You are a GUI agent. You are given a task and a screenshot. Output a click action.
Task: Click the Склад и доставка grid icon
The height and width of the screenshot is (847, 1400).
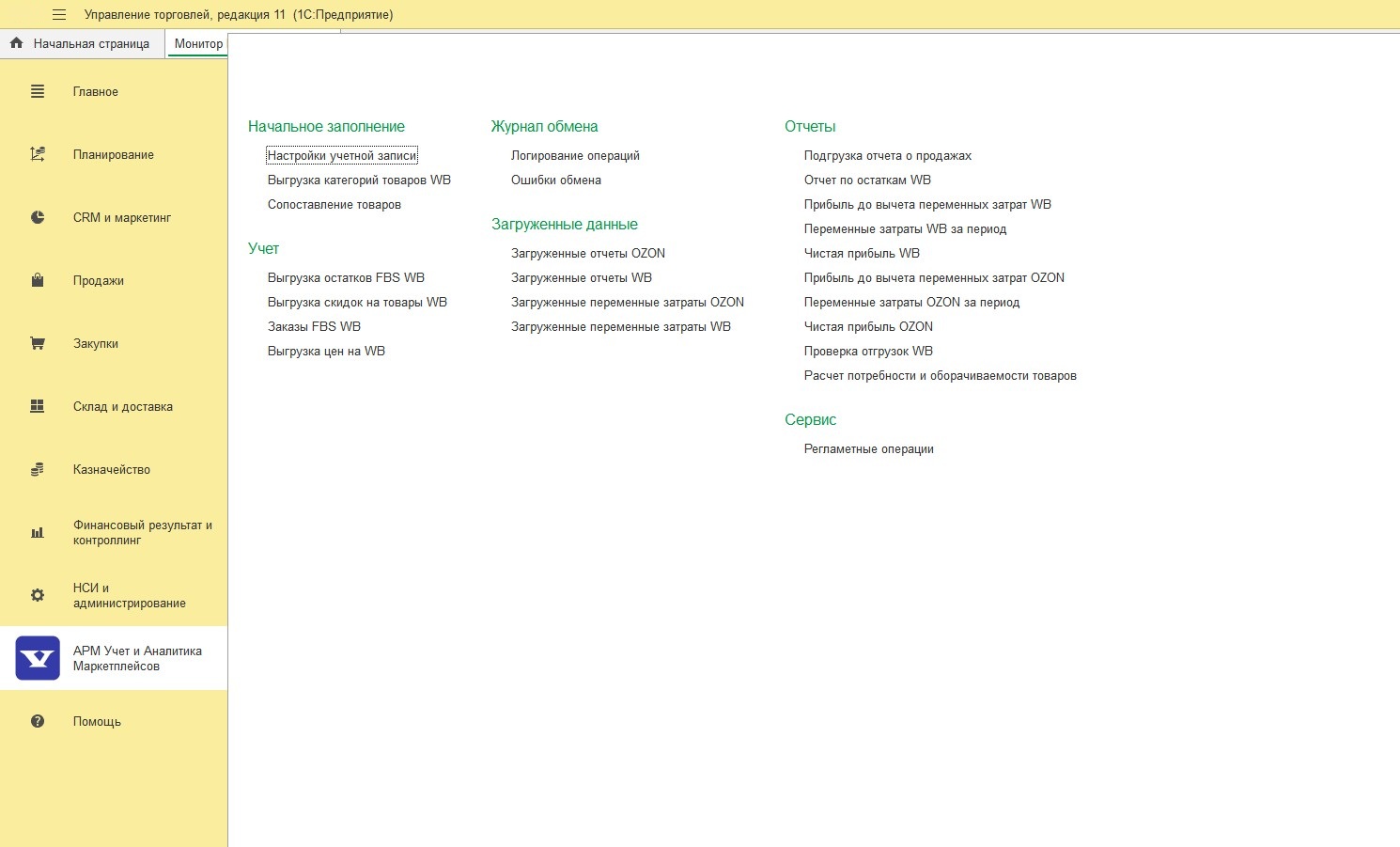coord(38,406)
